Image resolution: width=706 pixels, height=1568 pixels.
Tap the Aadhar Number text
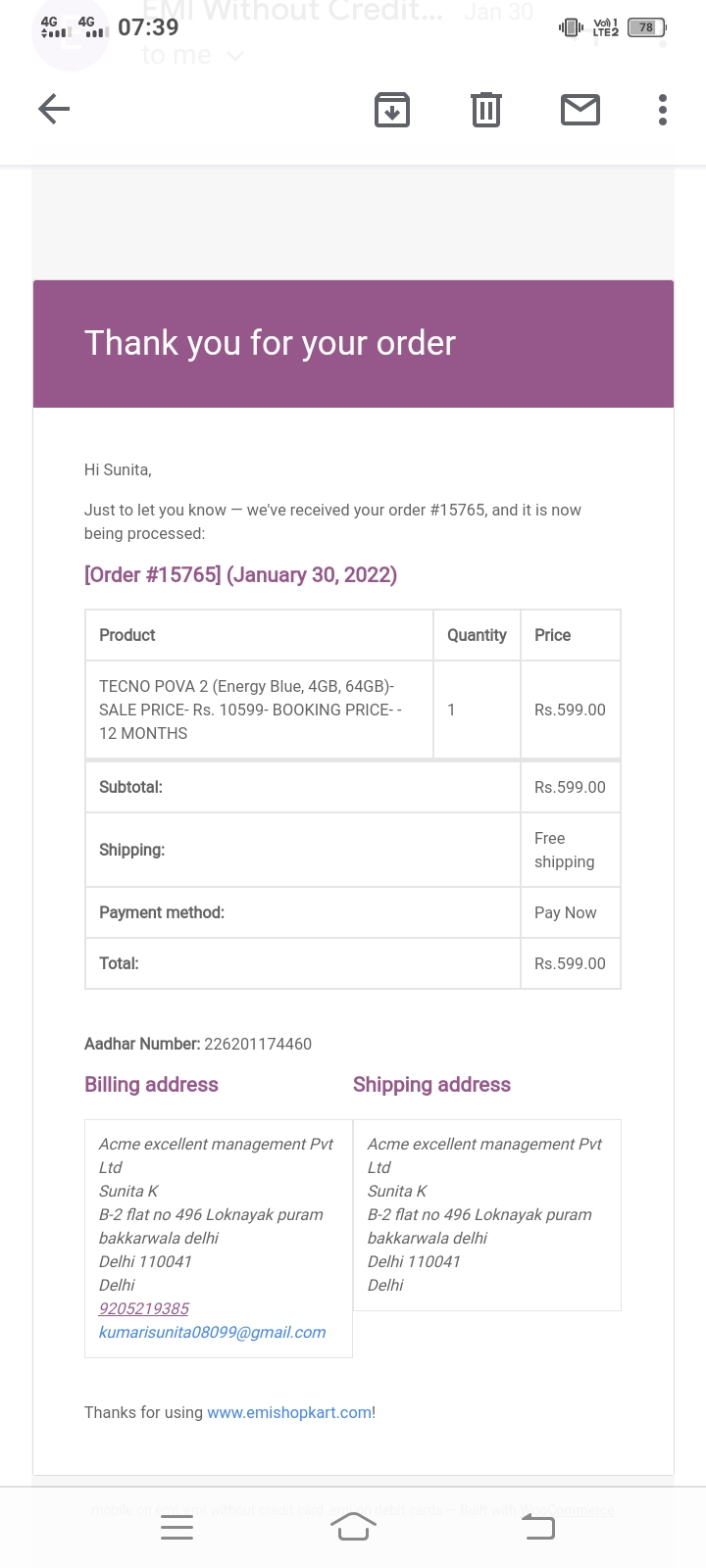coord(198,1044)
